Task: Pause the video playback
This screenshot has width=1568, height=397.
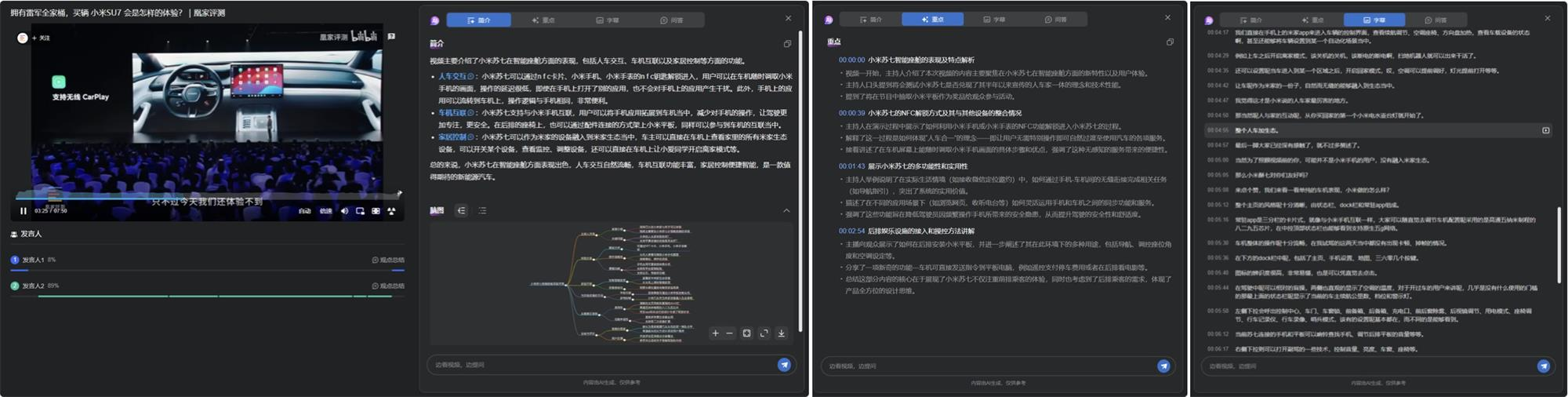Action: click(x=24, y=210)
